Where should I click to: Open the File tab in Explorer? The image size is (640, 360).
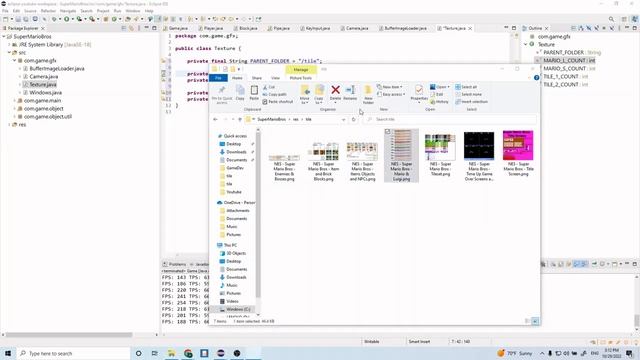click(218, 78)
